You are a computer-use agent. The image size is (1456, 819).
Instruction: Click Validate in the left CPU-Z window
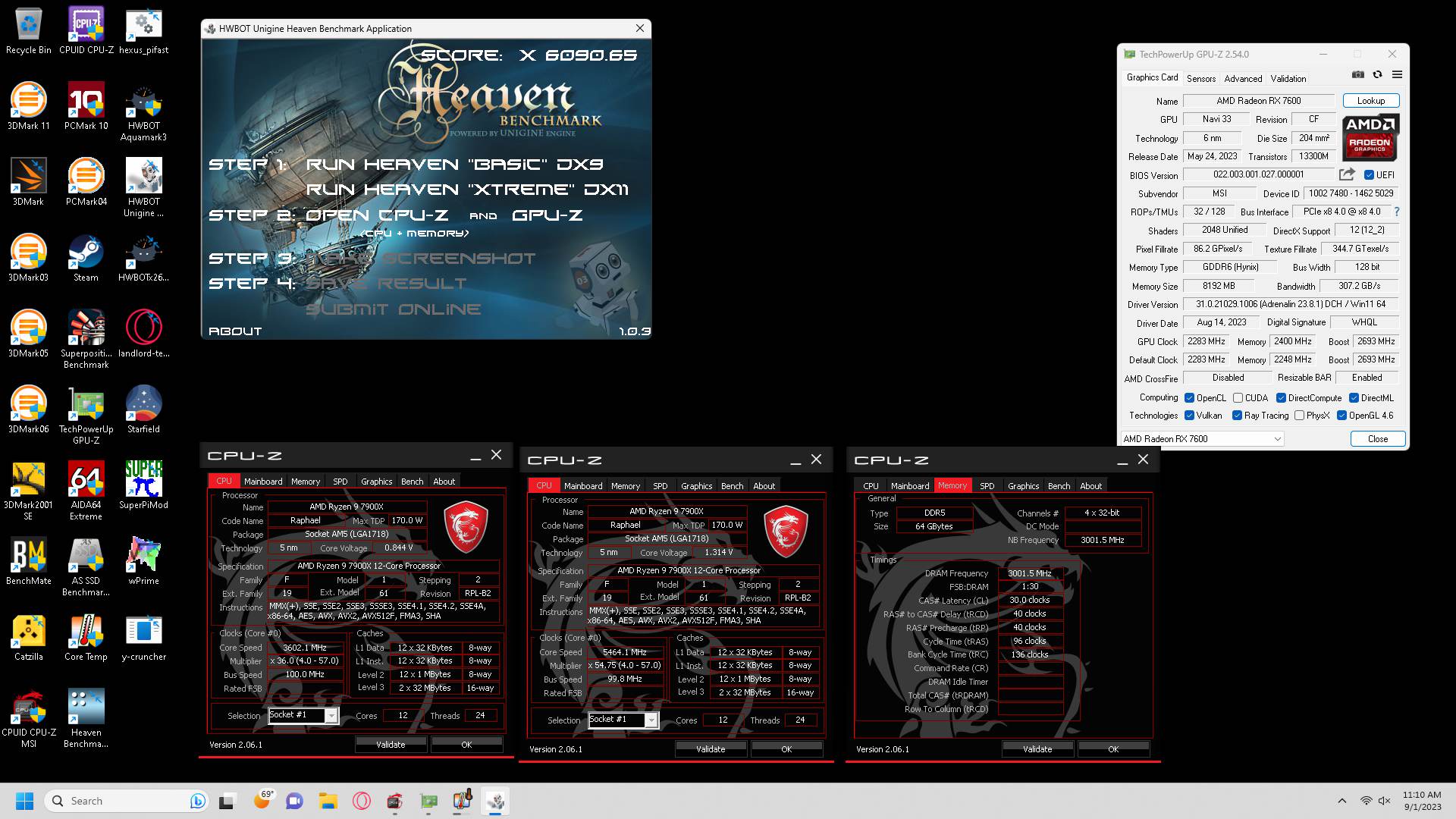pyautogui.click(x=391, y=745)
